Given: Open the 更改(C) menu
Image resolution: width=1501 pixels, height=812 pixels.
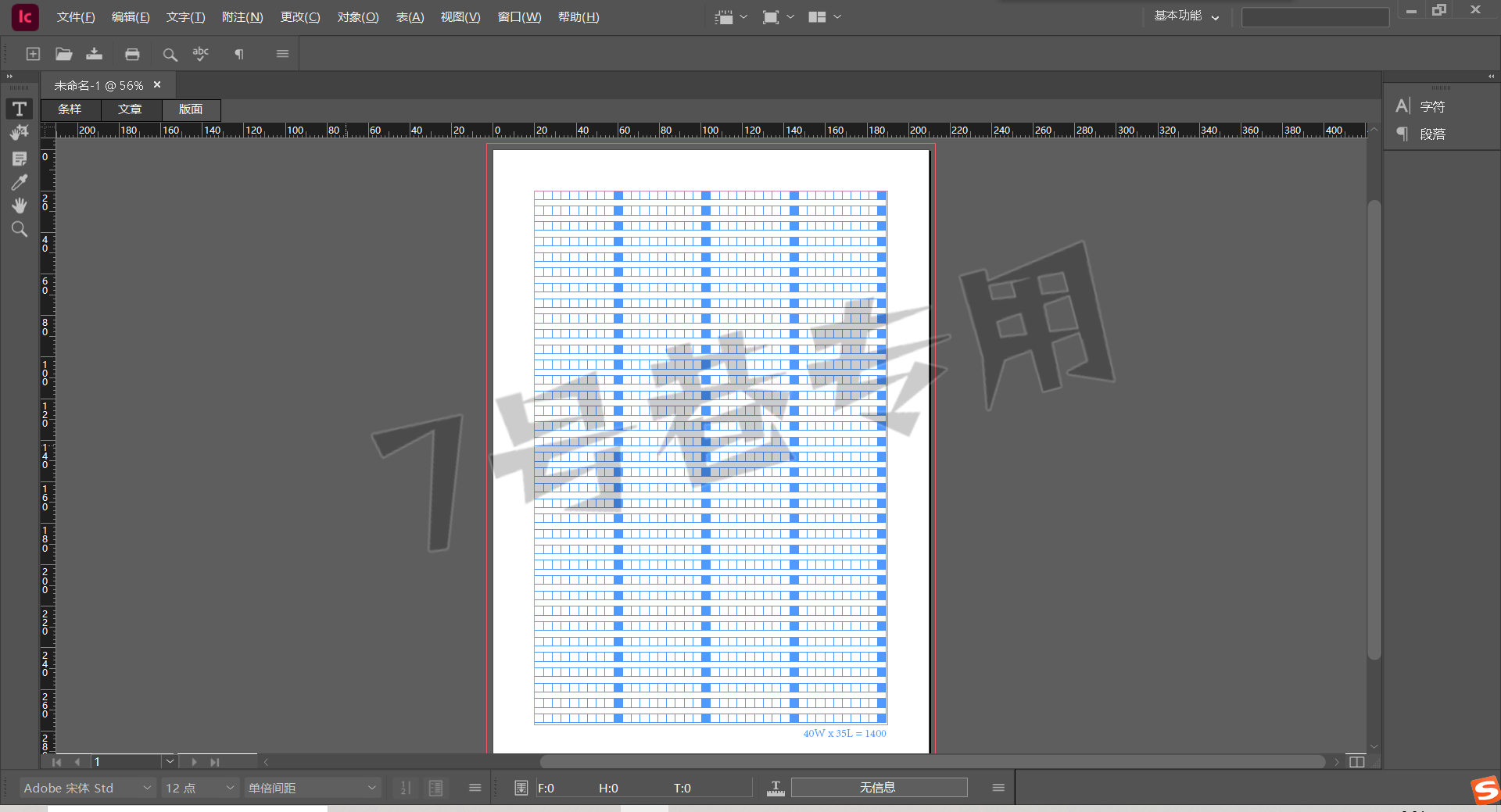Looking at the screenshot, I should click(x=300, y=17).
